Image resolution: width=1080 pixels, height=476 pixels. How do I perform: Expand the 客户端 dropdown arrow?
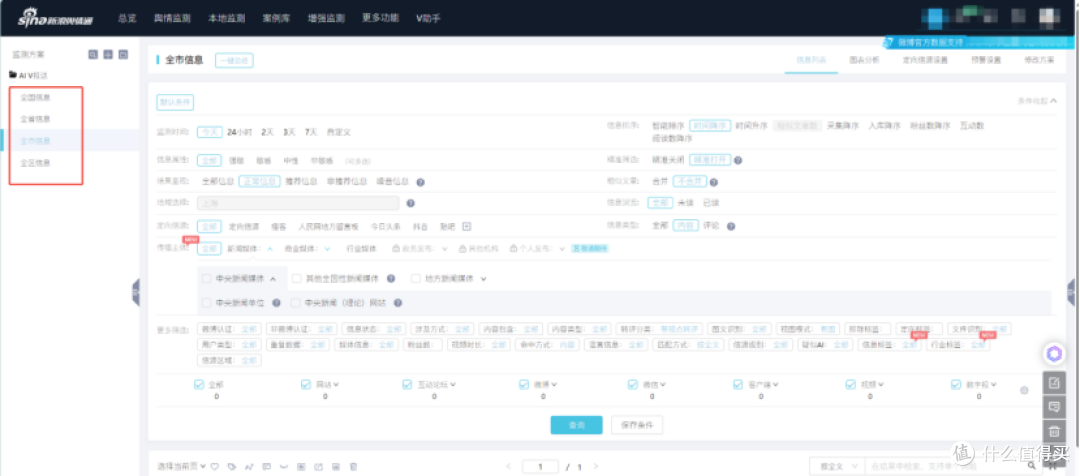coord(775,384)
